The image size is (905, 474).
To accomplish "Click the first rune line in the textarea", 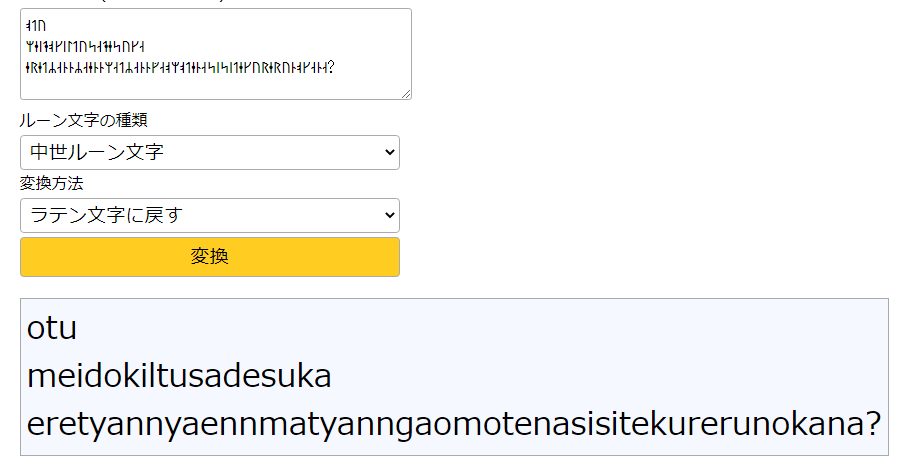I will click(37, 25).
